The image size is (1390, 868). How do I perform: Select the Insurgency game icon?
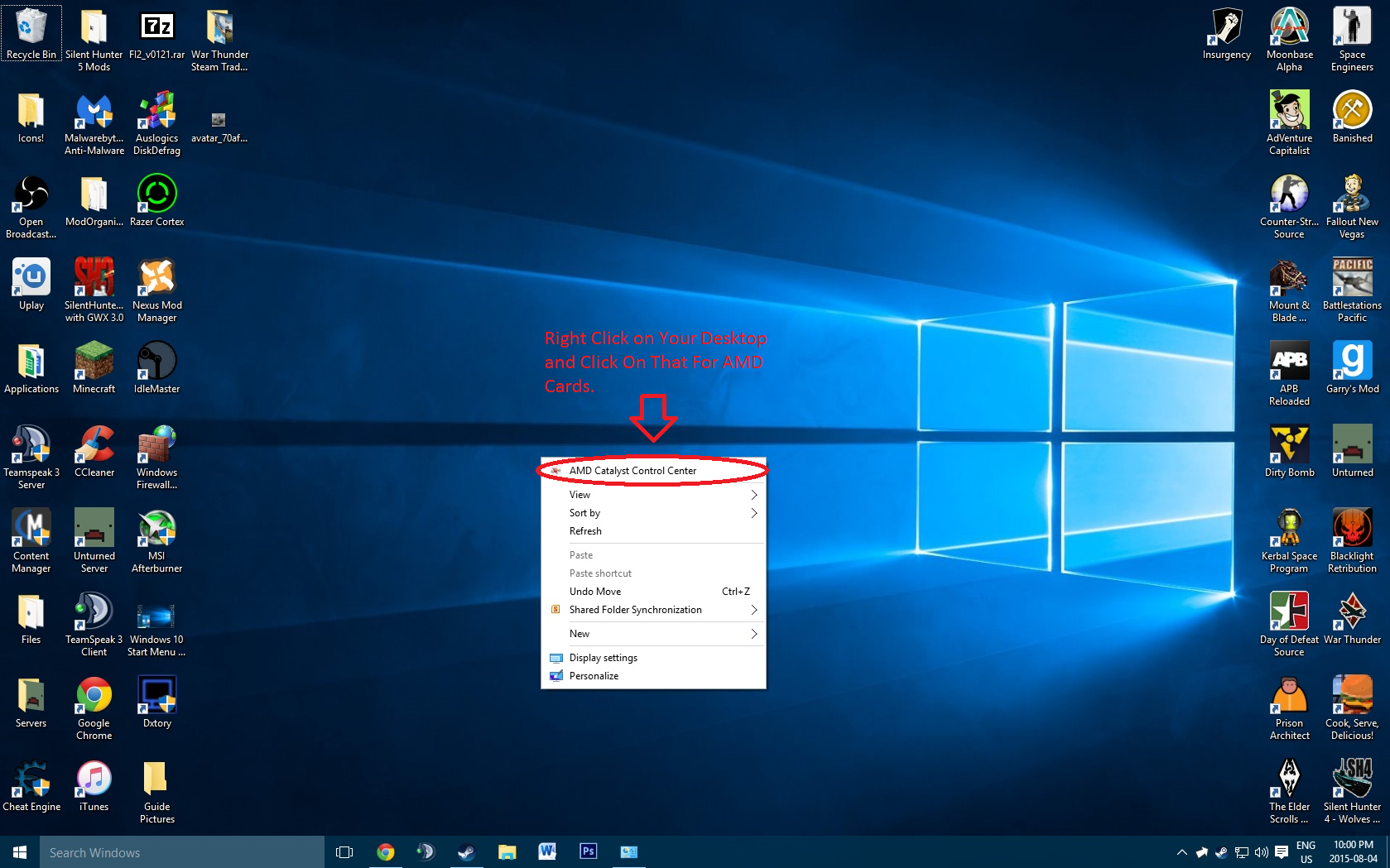[1227, 34]
